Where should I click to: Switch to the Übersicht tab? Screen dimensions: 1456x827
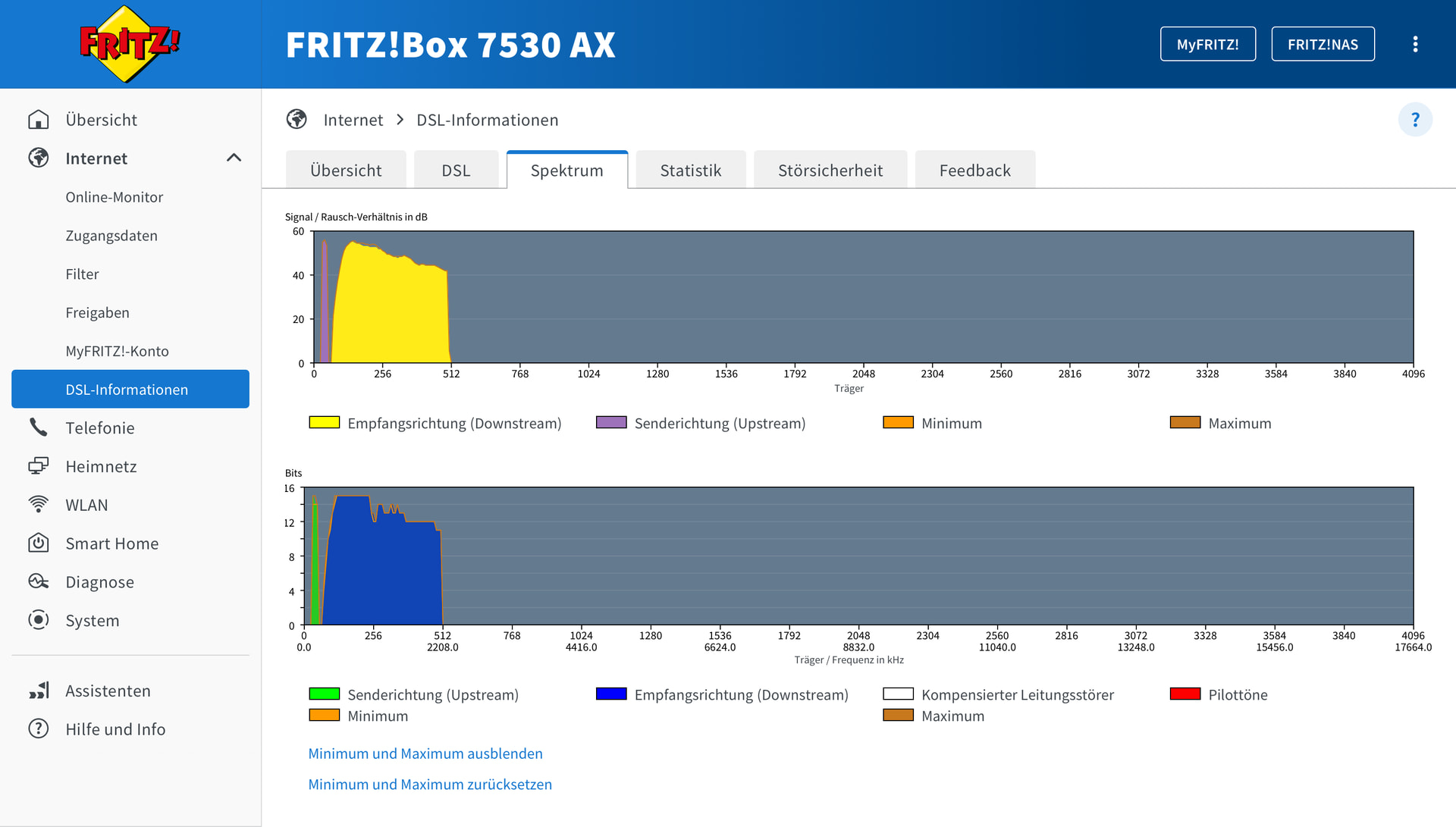tap(346, 170)
